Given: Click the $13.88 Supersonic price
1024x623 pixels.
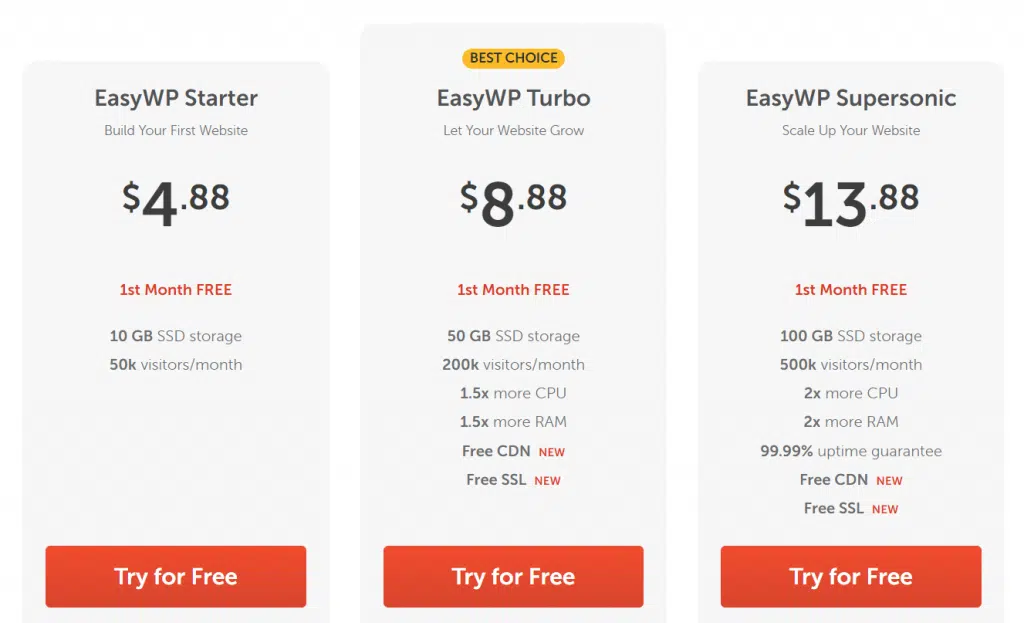Looking at the screenshot, I should 851,202.
